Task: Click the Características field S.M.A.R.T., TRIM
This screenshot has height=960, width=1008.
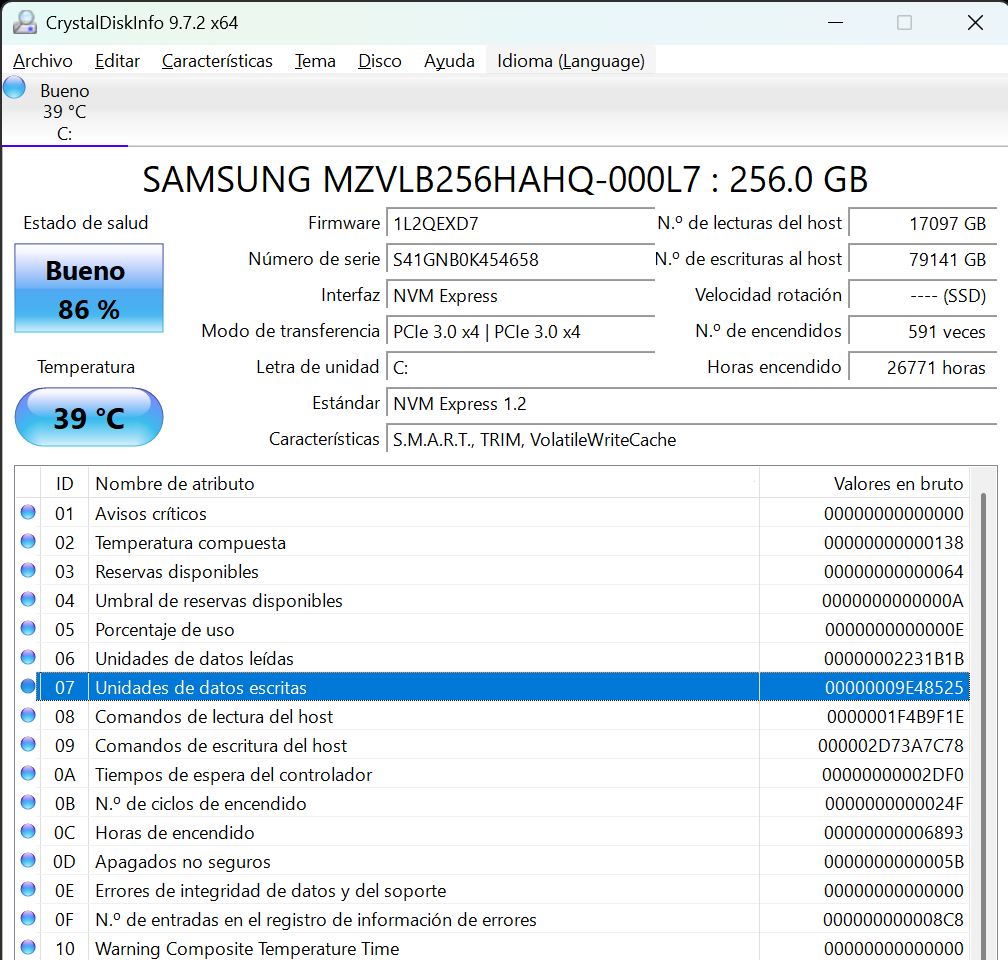Action: pos(691,440)
